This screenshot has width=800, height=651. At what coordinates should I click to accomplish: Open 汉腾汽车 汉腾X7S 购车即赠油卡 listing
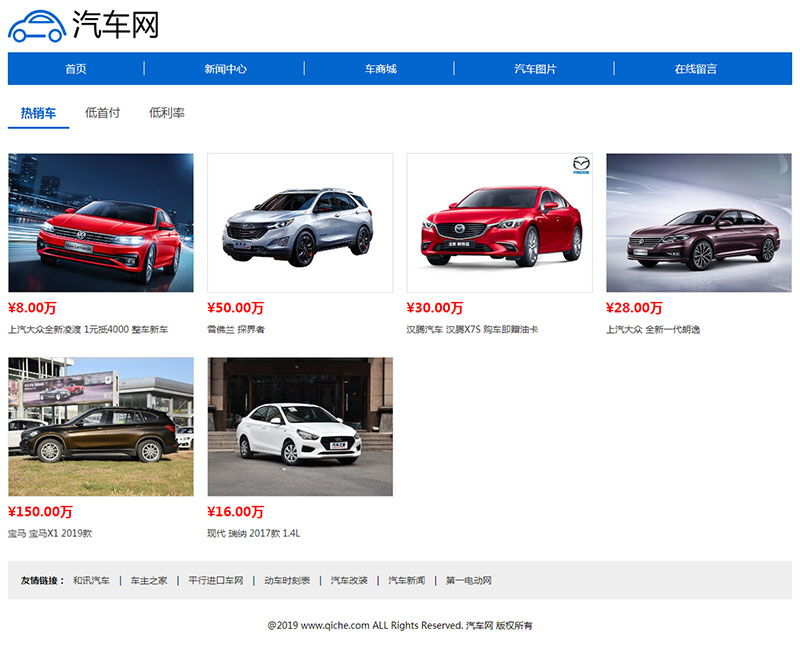pos(472,330)
